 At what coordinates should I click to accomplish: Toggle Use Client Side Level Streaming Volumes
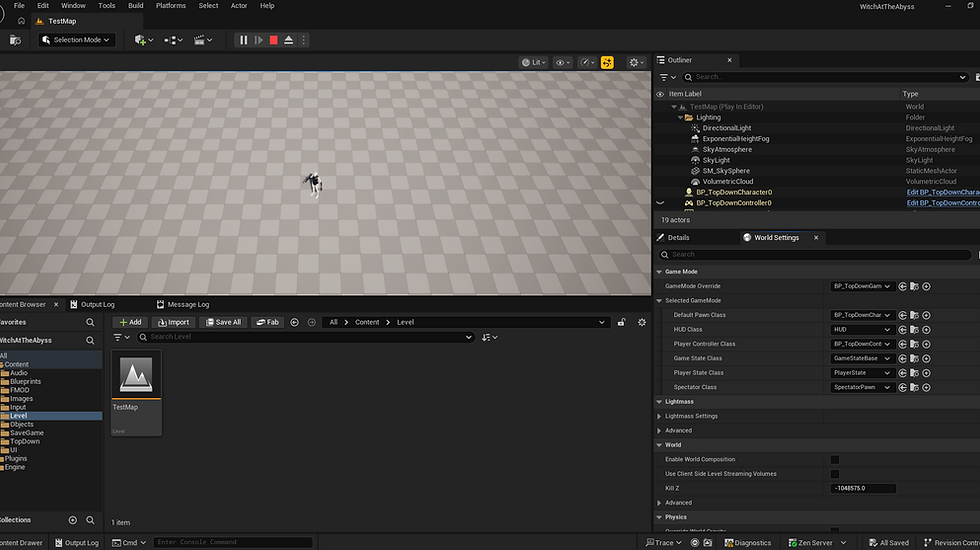pos(835,474)
